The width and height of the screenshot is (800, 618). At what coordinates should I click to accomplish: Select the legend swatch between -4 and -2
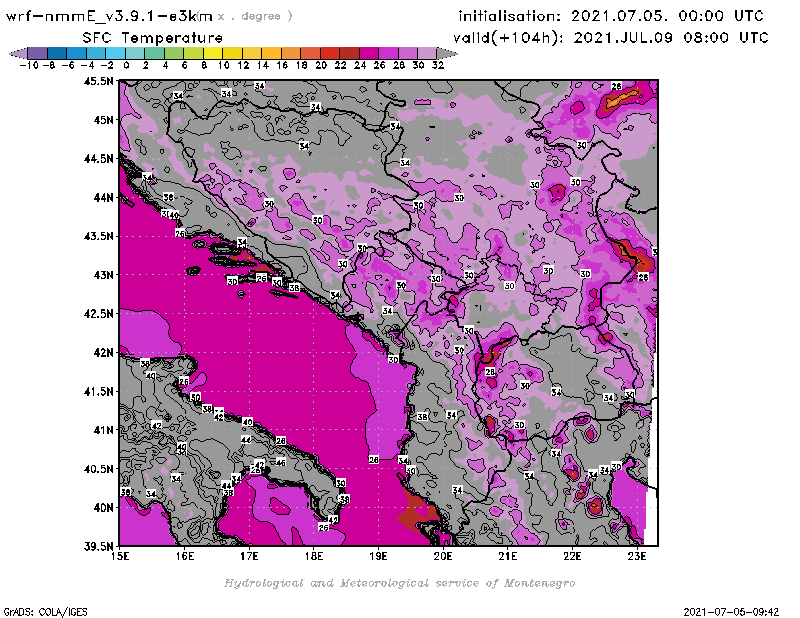pos(96,53)
